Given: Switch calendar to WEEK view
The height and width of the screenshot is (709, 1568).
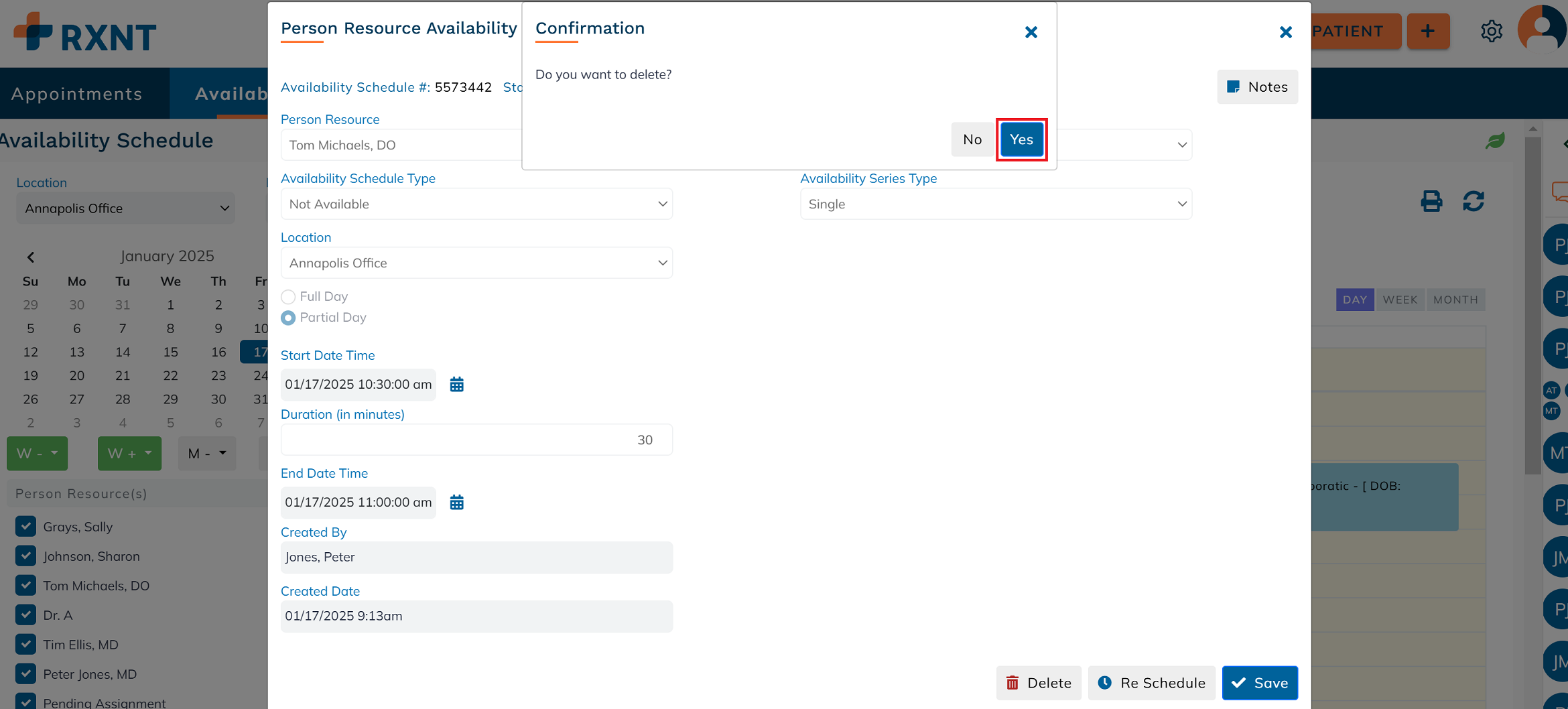Looking at the screenshot, I should click(x=1400, y=300).
